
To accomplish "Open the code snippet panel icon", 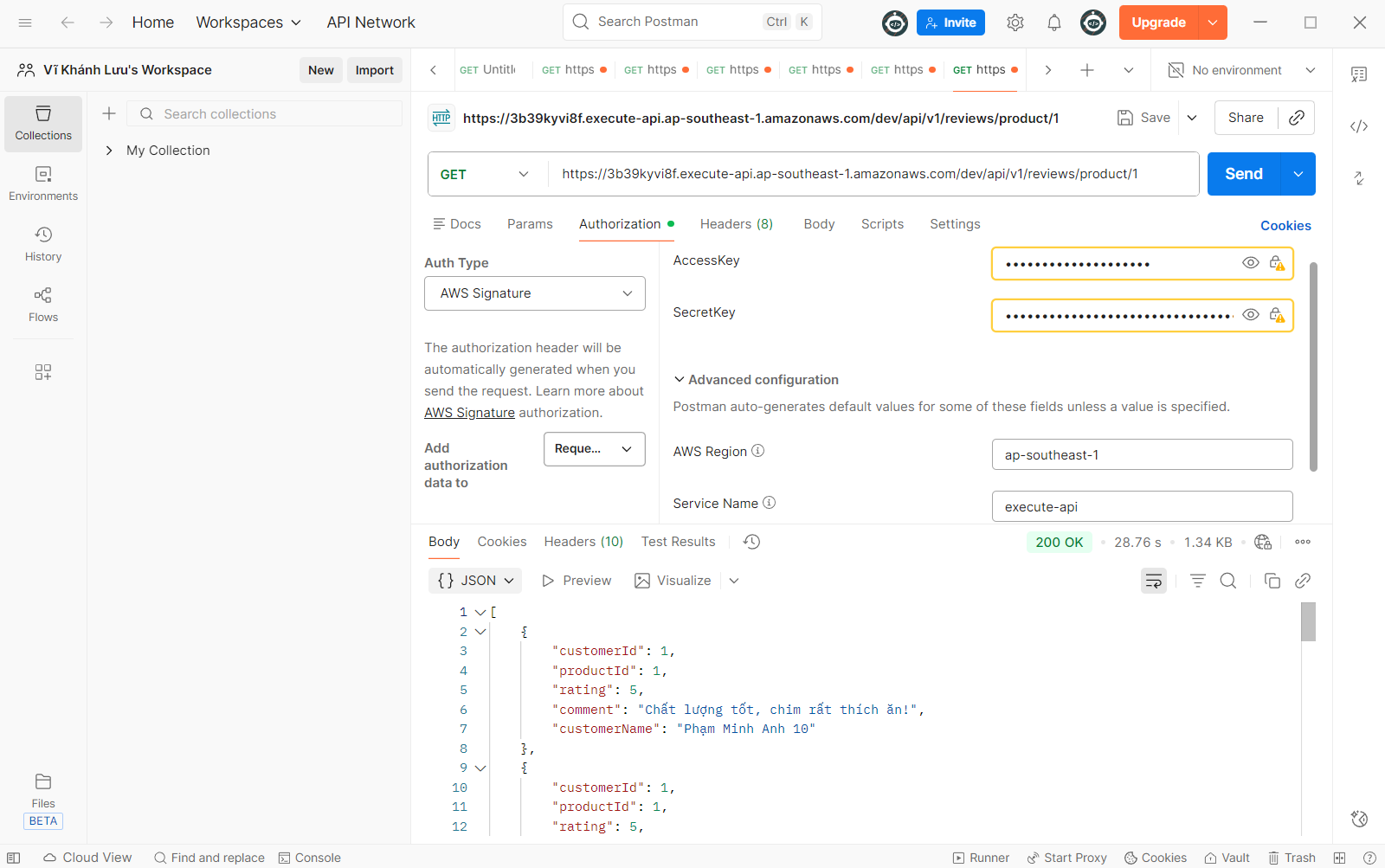I will click(1358, 126).
